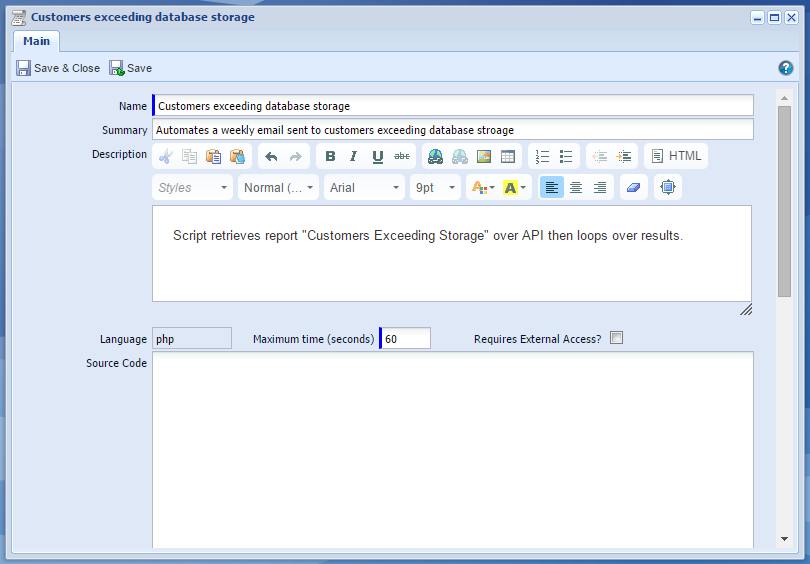This screenshot has width=810, height=564.
Task: Select the Main tab
Action: click(x=36, y=41)
